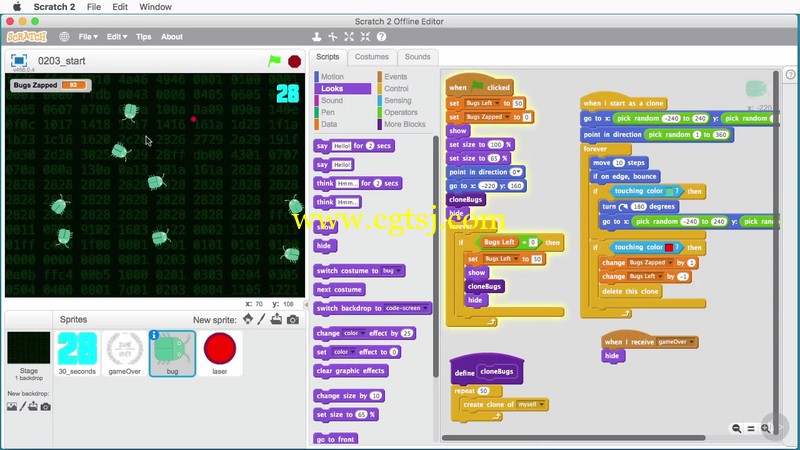Select the Grow sprite tool in toolbar
The image size is (800, 450).
click(x=349, y=37)
